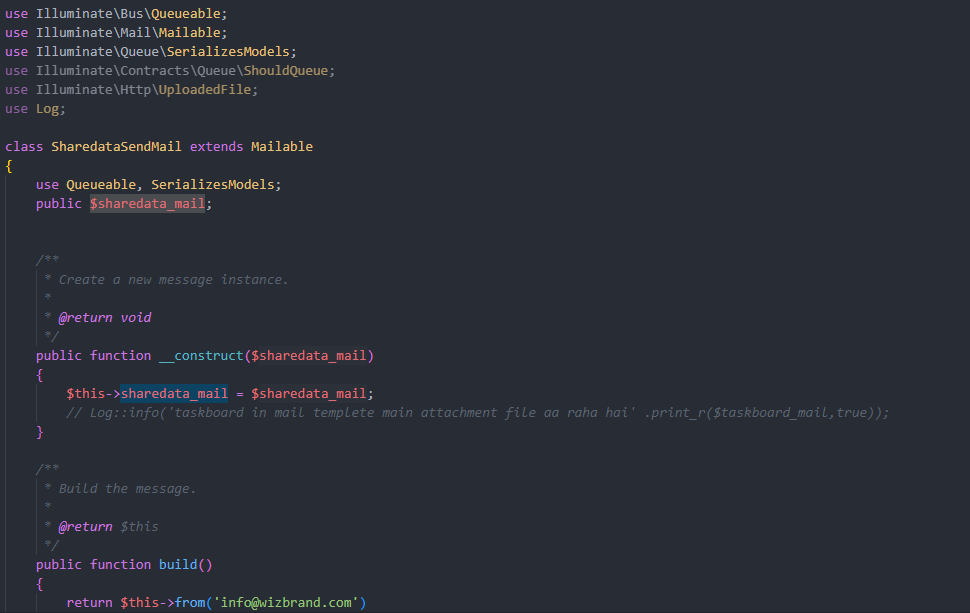Click the yellow opening brace below class declaration
The image size is (970, 613).
[9, 166]
